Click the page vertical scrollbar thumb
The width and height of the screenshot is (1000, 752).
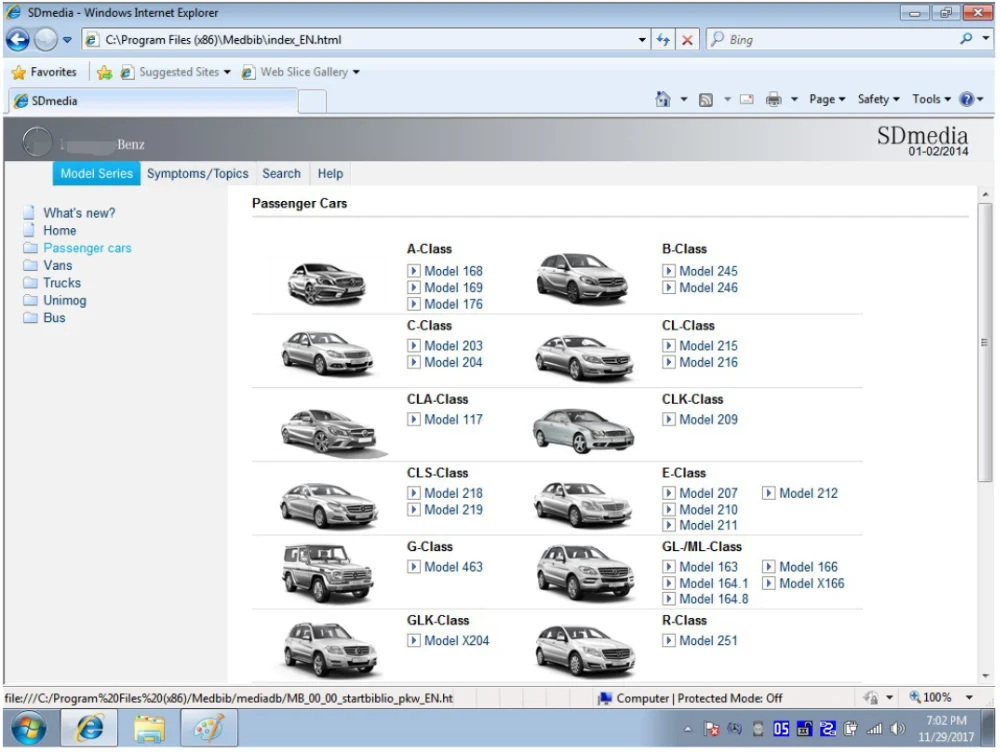point(985,342)
